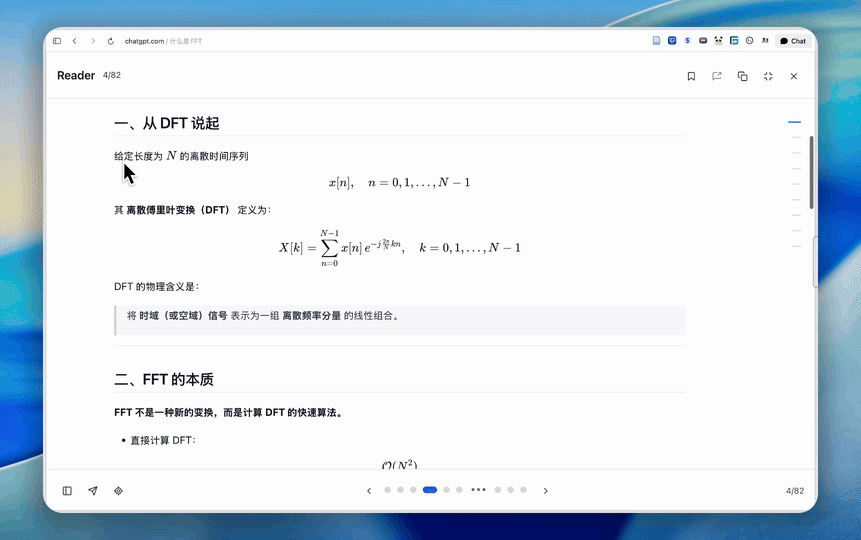Click bold text 离散傅里叶变换（DFT）
The height and width of the screenshot is (540, 861).
coord(178,210)
